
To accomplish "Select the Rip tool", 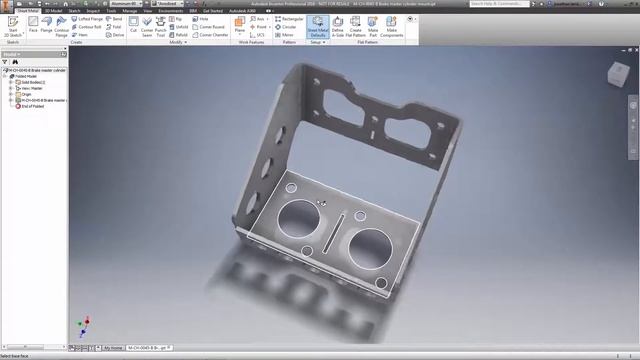I will 176,19.
